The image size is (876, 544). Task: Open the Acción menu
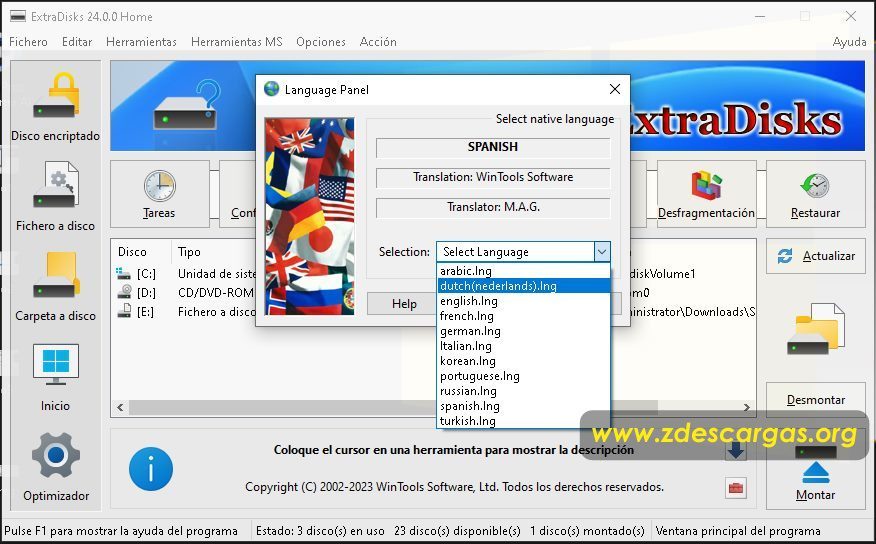[378, 42]
